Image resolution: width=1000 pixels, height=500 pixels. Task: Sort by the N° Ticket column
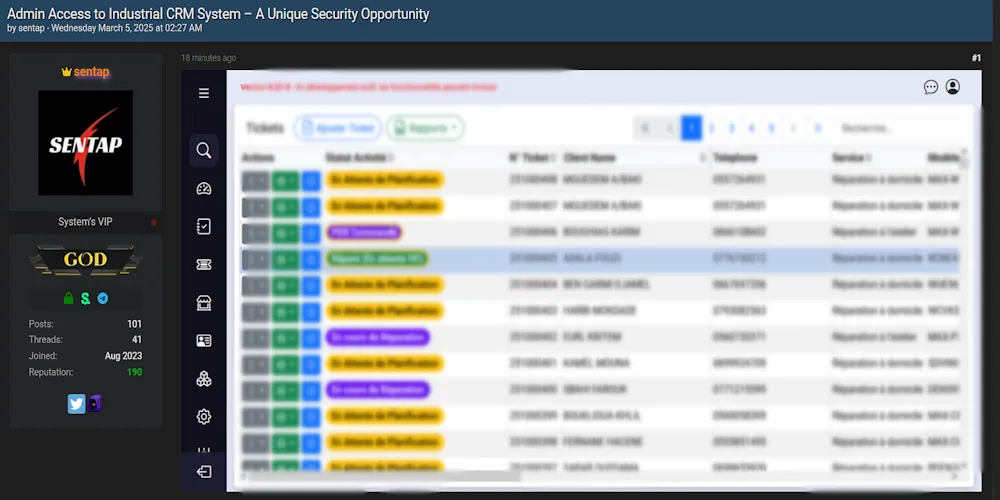pyautogui.click(x=532, y=158)
